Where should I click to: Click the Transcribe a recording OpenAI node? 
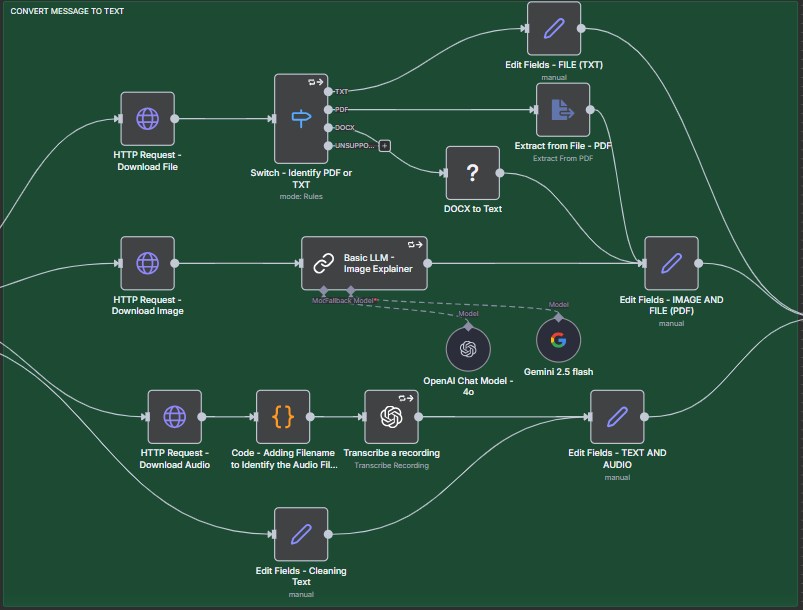pos(391,416)
